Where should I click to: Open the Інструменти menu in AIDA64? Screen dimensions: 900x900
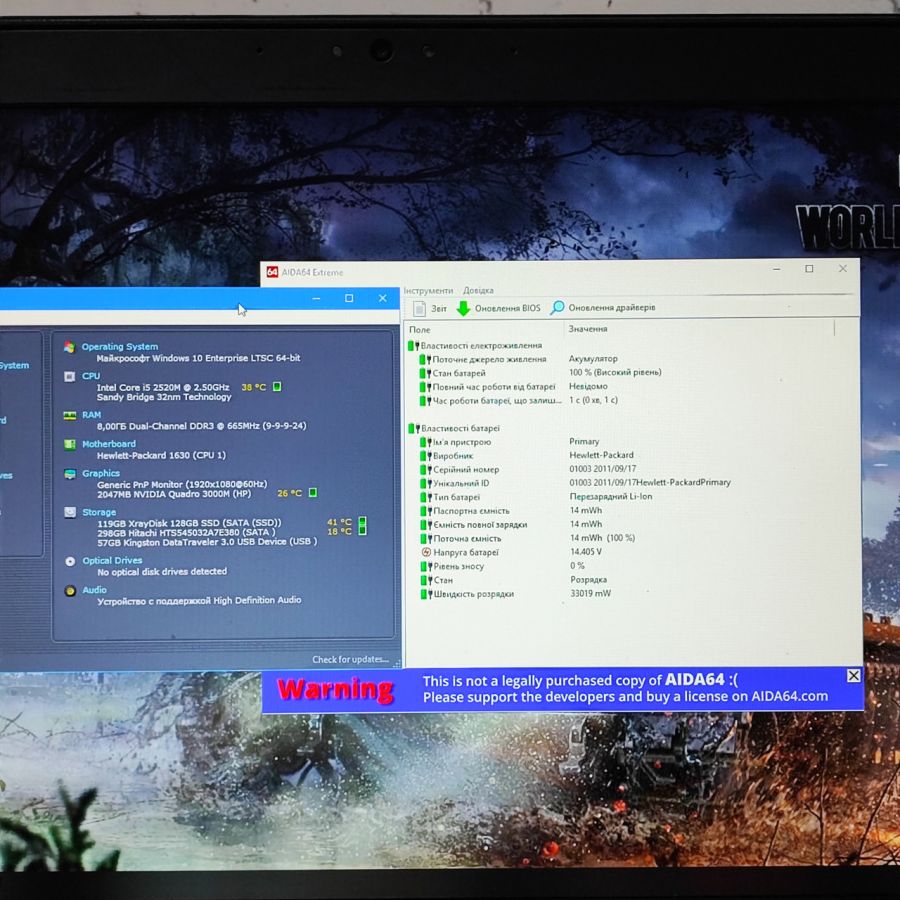[x=428, y=290]
